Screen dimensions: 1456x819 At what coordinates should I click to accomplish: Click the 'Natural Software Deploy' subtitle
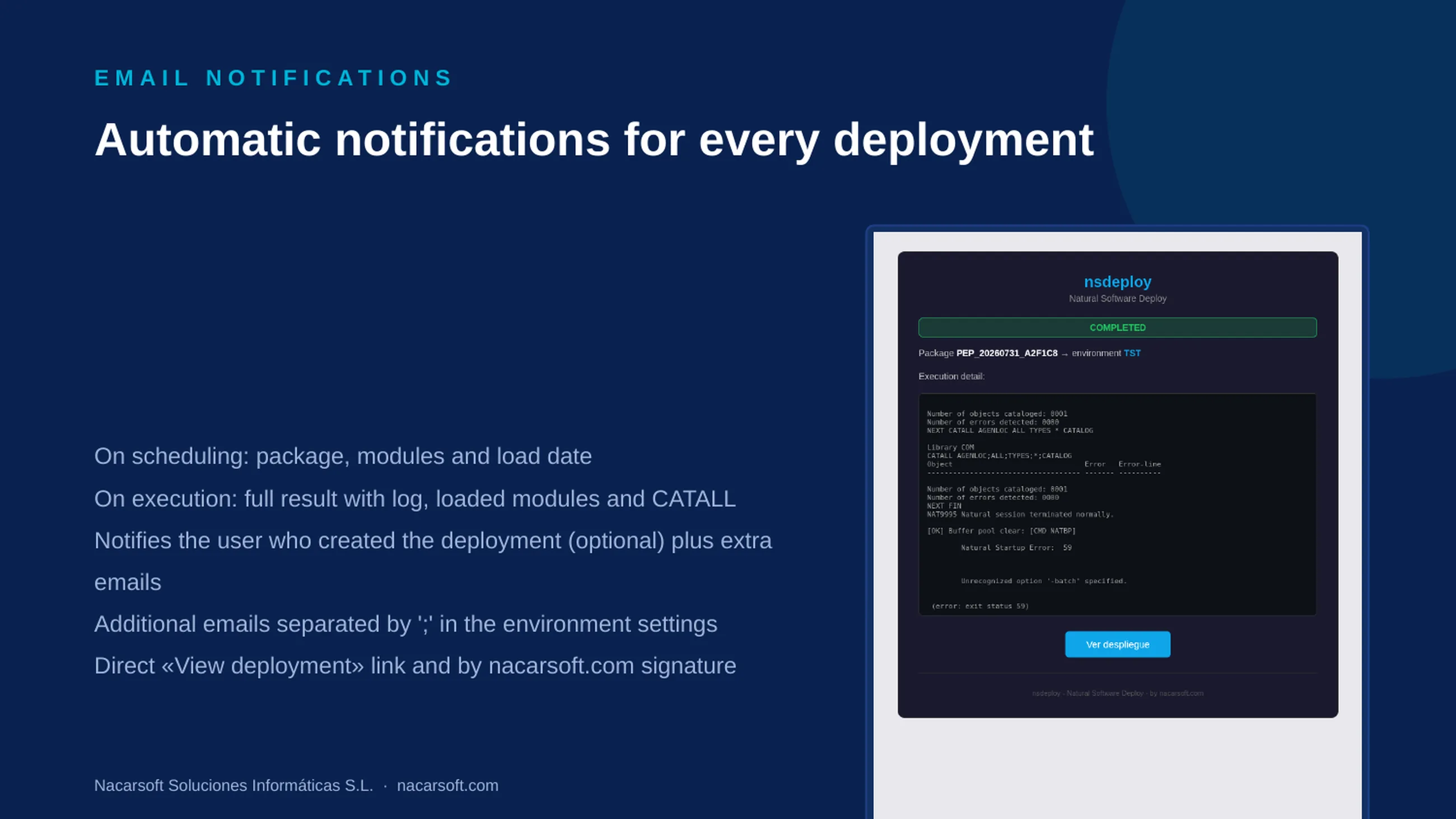click(x=1117, y=299)
